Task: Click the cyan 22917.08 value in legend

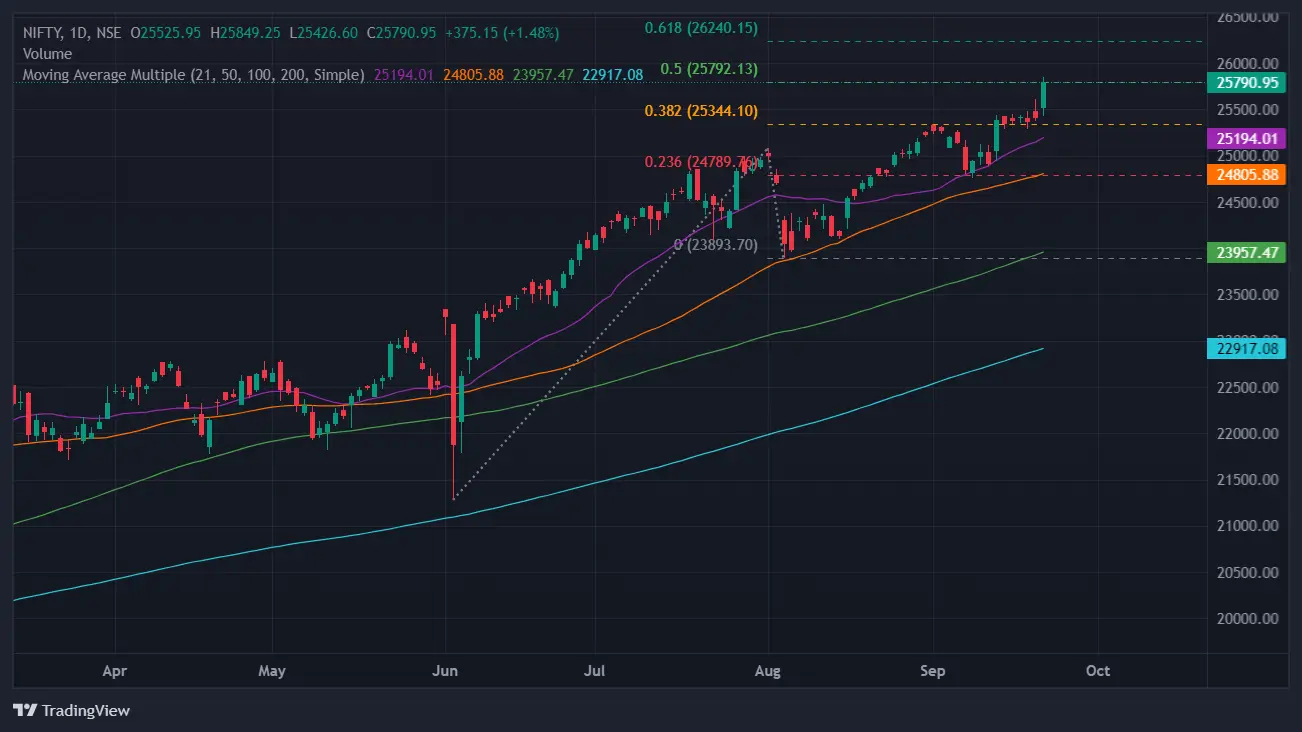Action: tap(612, 75)
